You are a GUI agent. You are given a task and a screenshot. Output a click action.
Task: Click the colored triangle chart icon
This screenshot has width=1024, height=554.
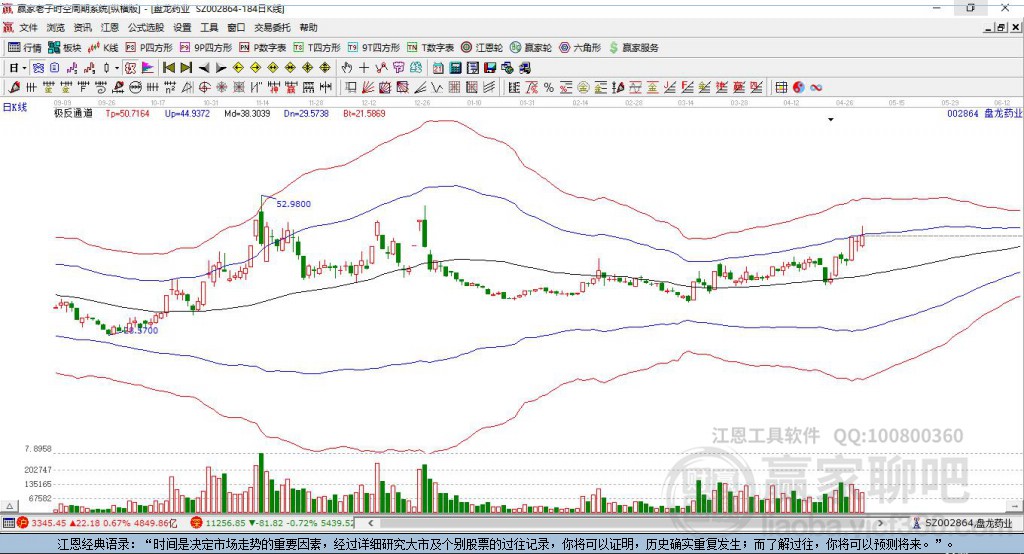pos(148,68)
